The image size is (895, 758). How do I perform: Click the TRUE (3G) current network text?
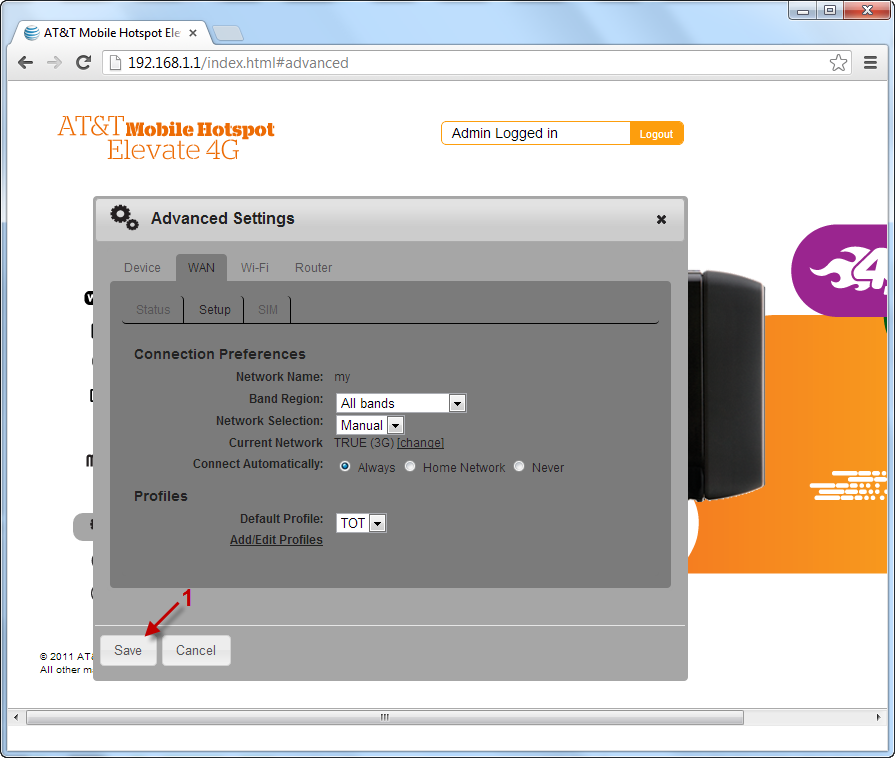click(364, 443)
